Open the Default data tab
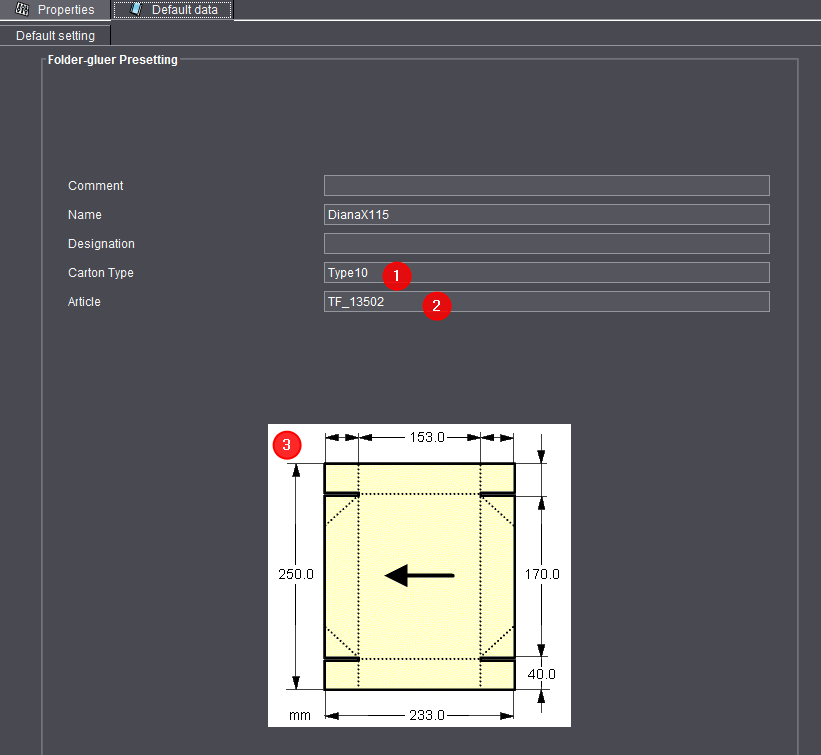Viewport: 821px width, 755px height. click(184, 10)
